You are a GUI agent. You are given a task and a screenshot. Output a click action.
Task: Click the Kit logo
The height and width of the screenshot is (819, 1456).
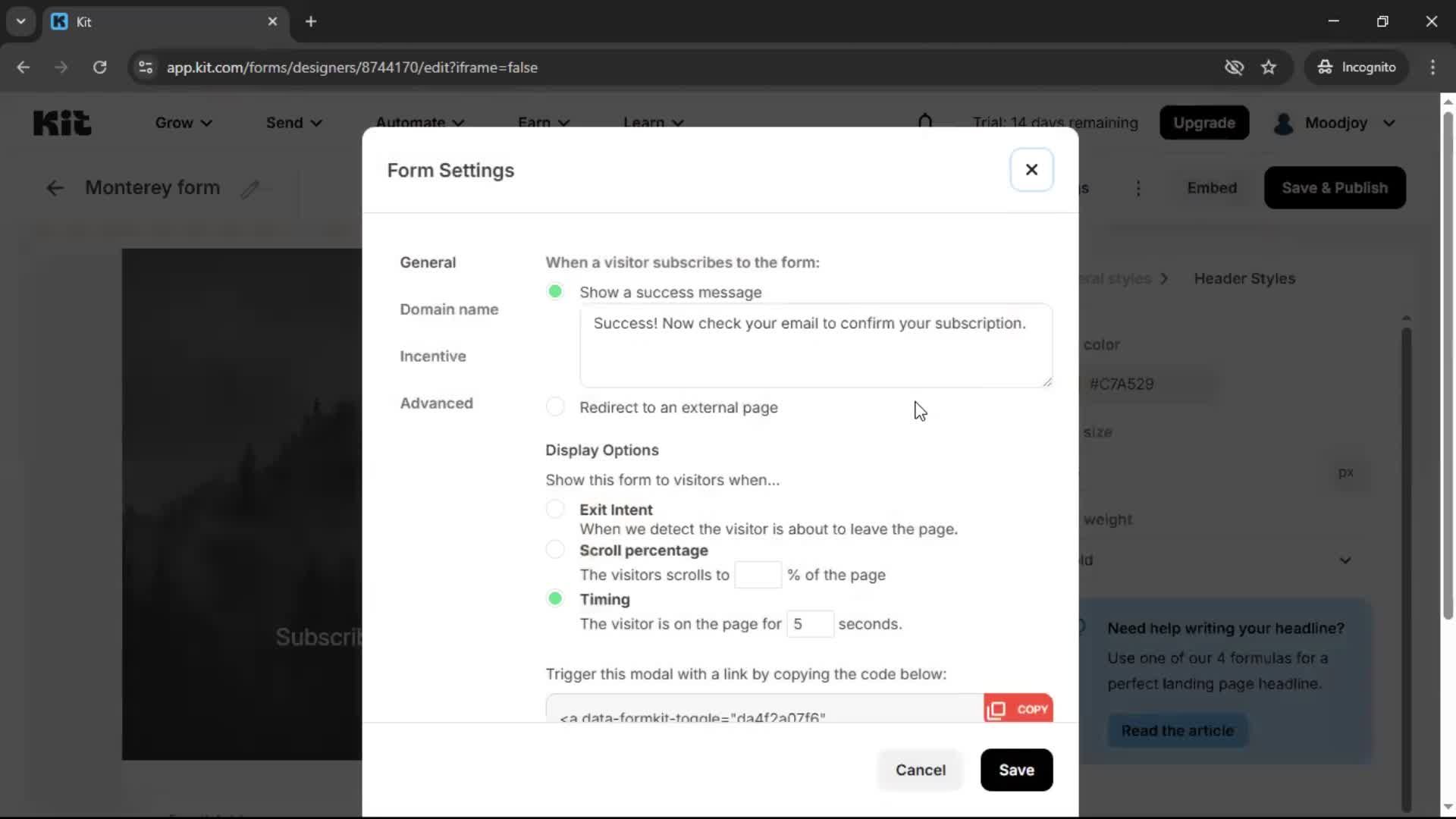(x=61, y=122)
